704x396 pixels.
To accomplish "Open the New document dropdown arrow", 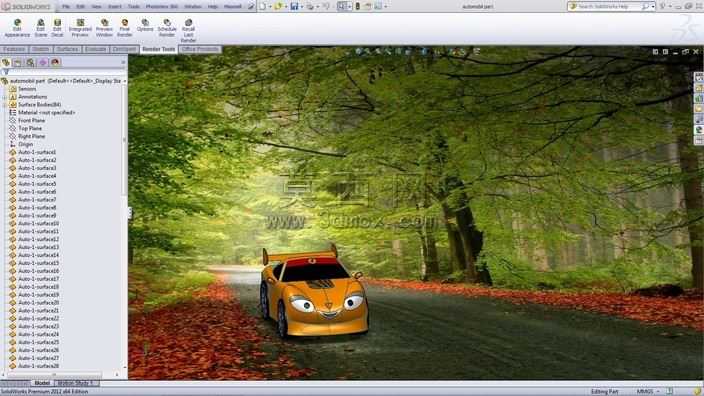I will click(x=269, y=6).
